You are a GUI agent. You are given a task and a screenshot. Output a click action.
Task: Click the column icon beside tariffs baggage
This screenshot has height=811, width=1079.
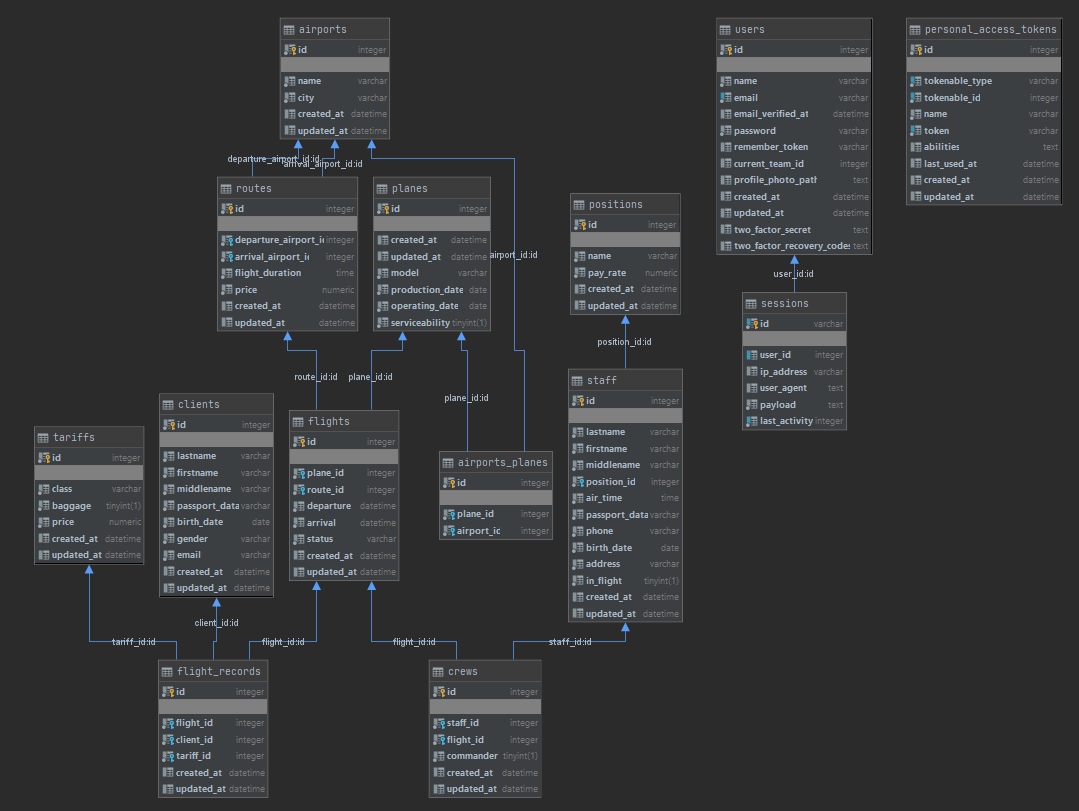pos(43,506)
